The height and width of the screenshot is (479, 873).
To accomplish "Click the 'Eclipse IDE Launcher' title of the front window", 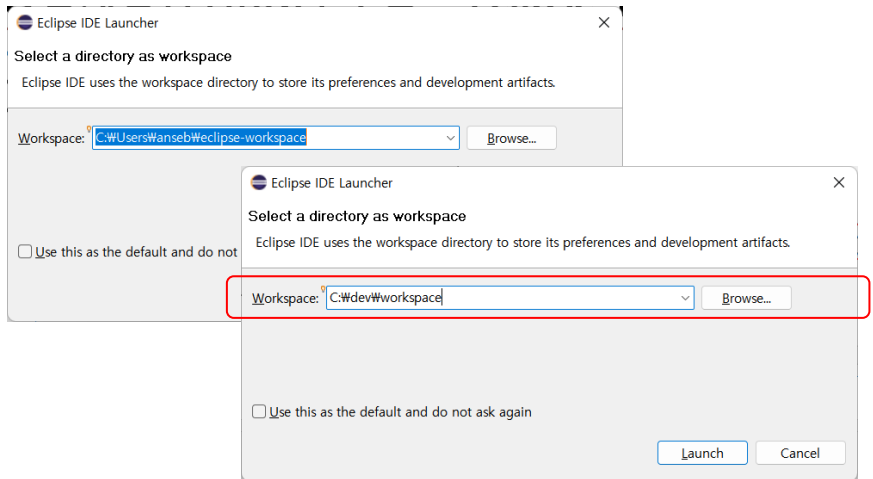I will coord(332,183).
